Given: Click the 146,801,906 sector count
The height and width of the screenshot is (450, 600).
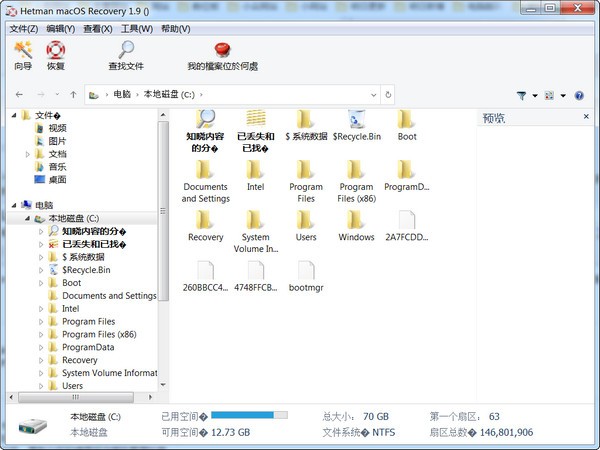Looking at the screenshot, I should coord(506,433).
